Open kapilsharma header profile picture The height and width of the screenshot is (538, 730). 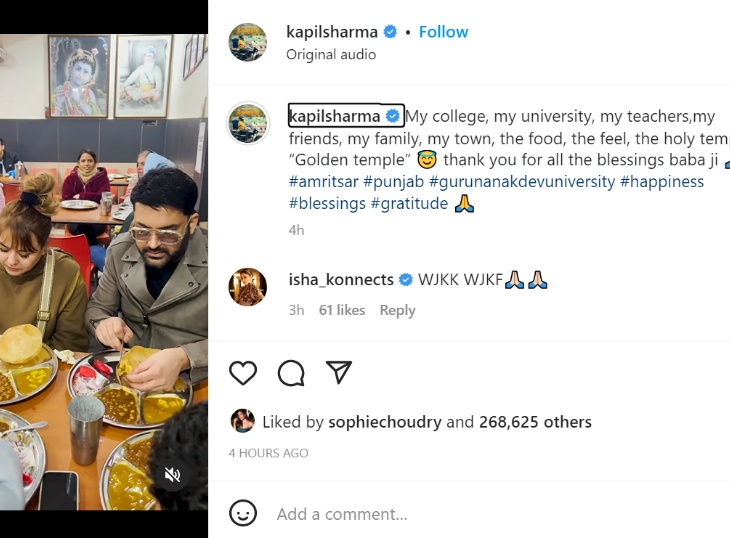[x=248, y=42]
